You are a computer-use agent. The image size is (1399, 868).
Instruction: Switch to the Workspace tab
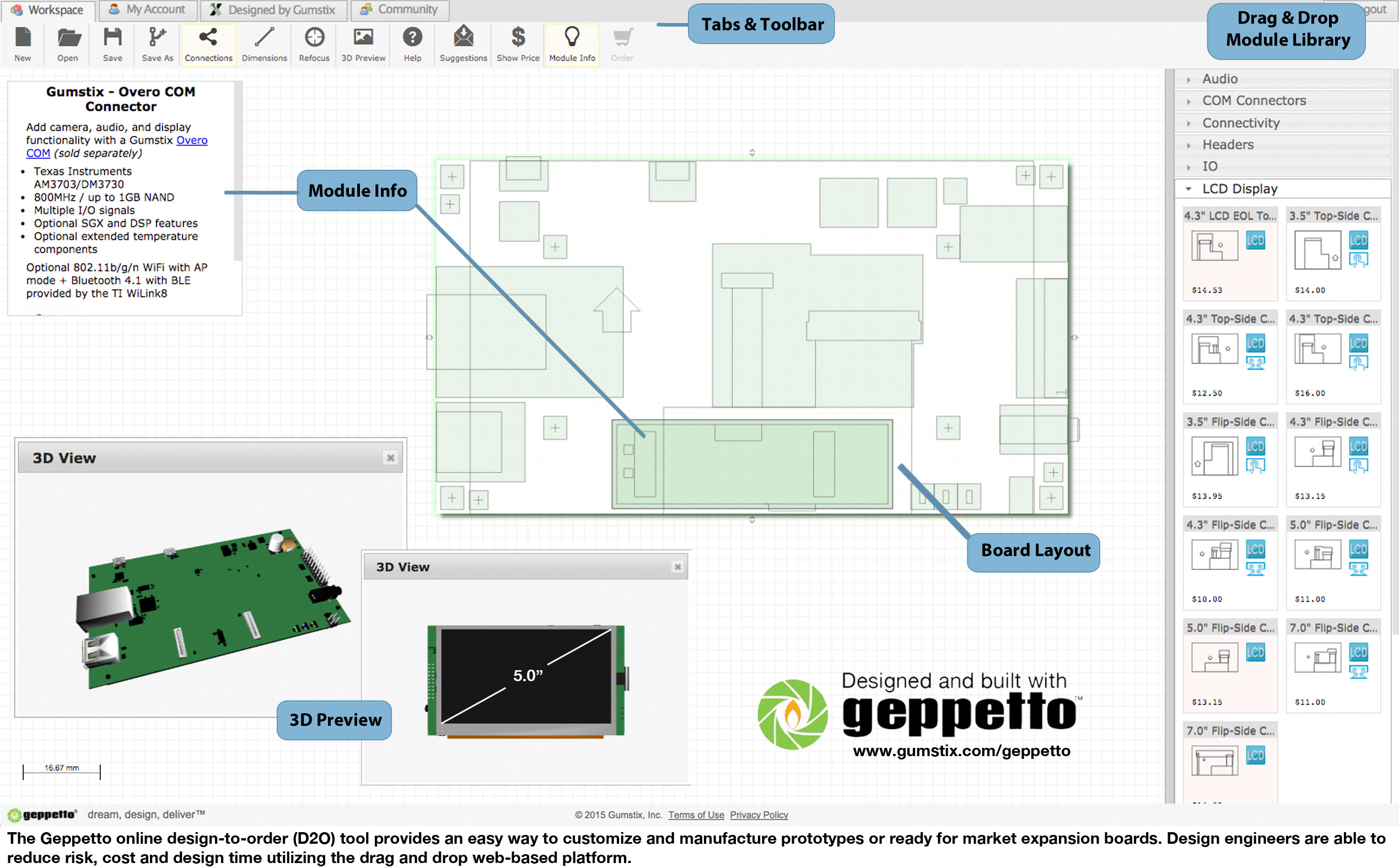(x=47, y=10)
